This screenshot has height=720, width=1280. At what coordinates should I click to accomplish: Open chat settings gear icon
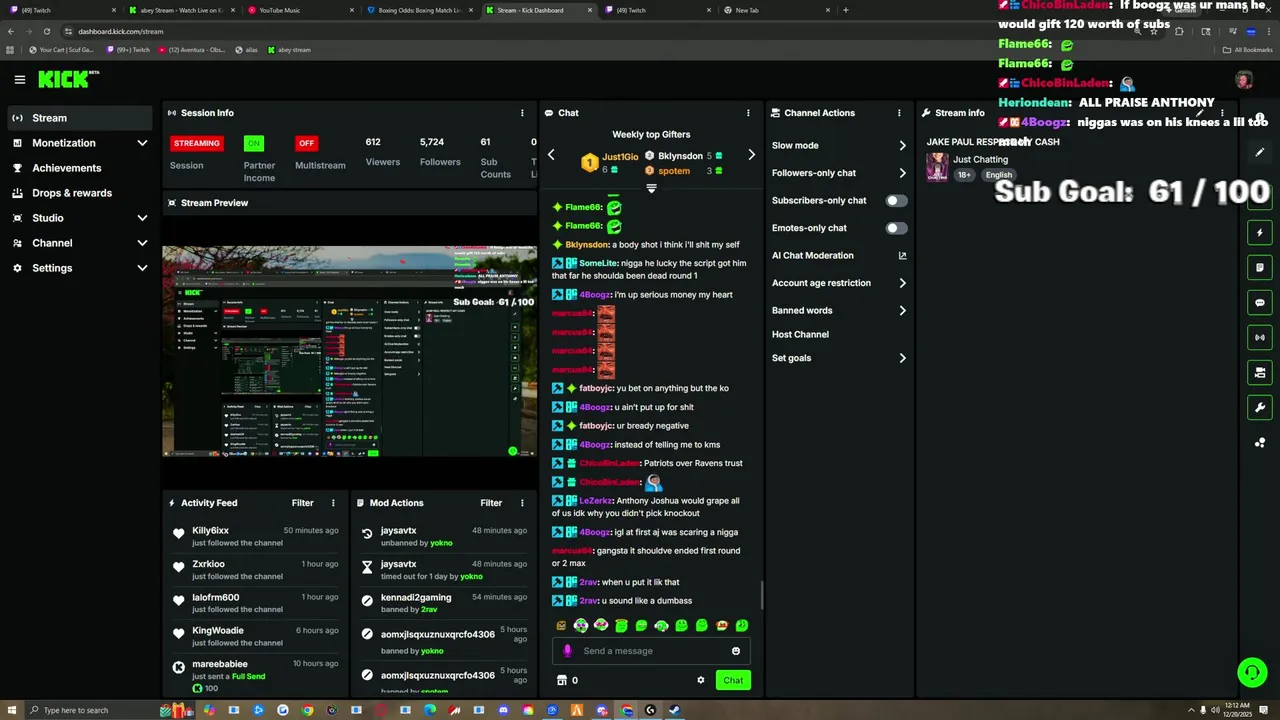pos(700,680)
